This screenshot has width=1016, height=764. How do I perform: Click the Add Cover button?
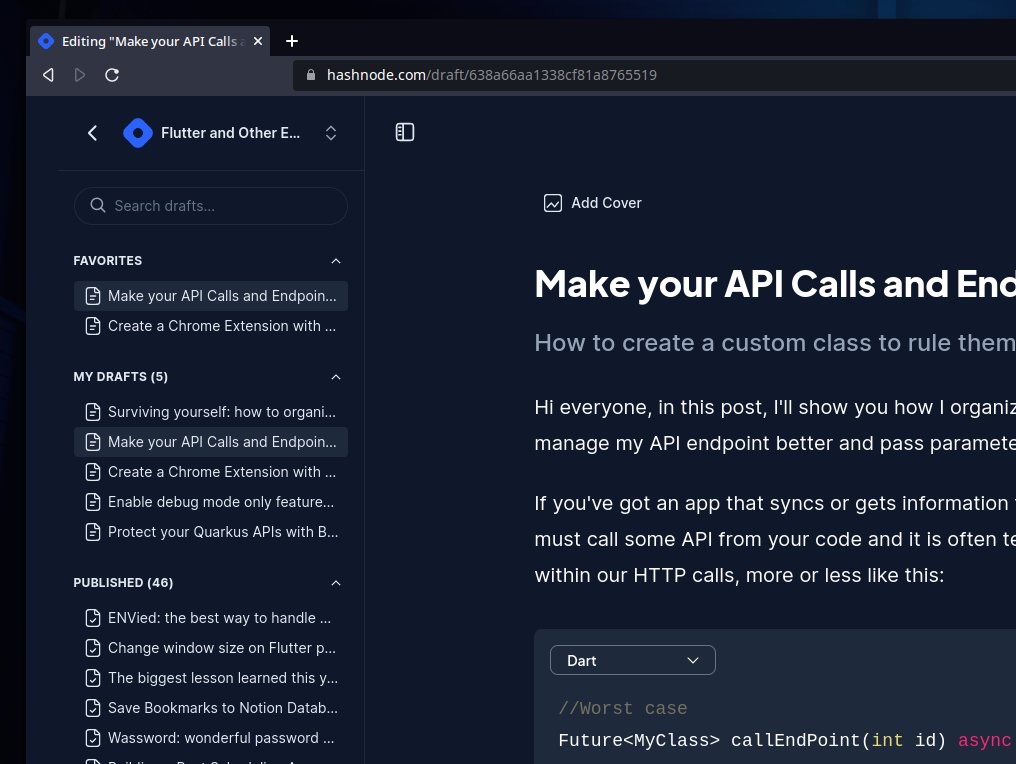pos(592,203)
